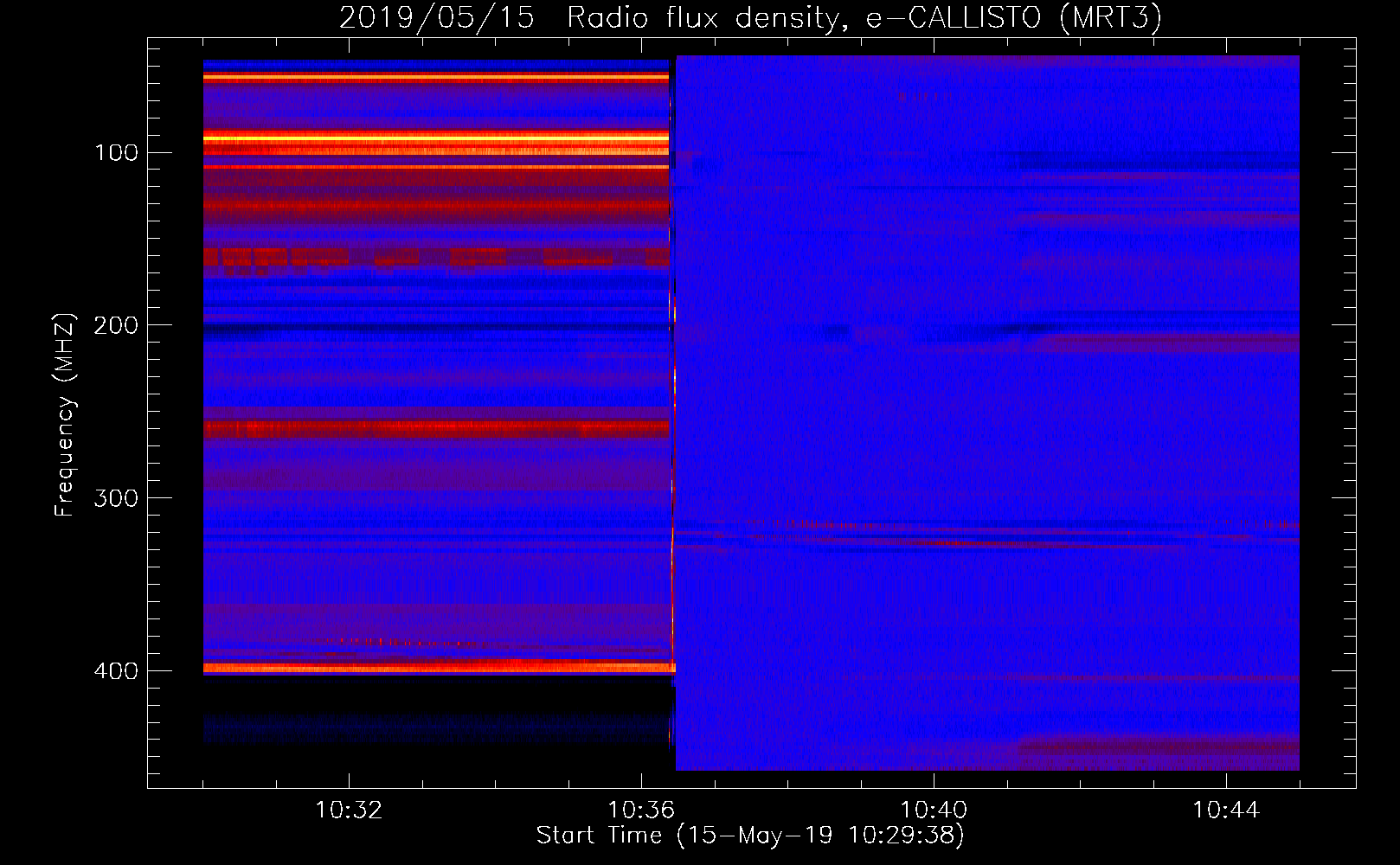The height and width of the screenshot is (865, 1400).
Task: Click the 400 frequency tick label
Action: tap(117, 671)
